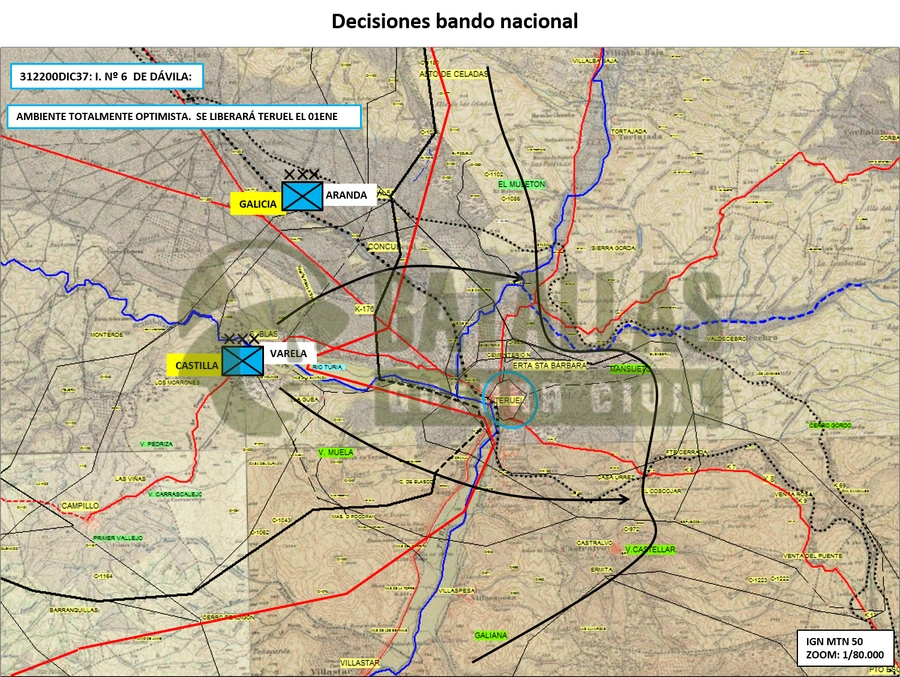Click the 'IGN MTN 50' scale box
Image resolution: width=900 pixels, height=677 pixels.
point(845,648)
